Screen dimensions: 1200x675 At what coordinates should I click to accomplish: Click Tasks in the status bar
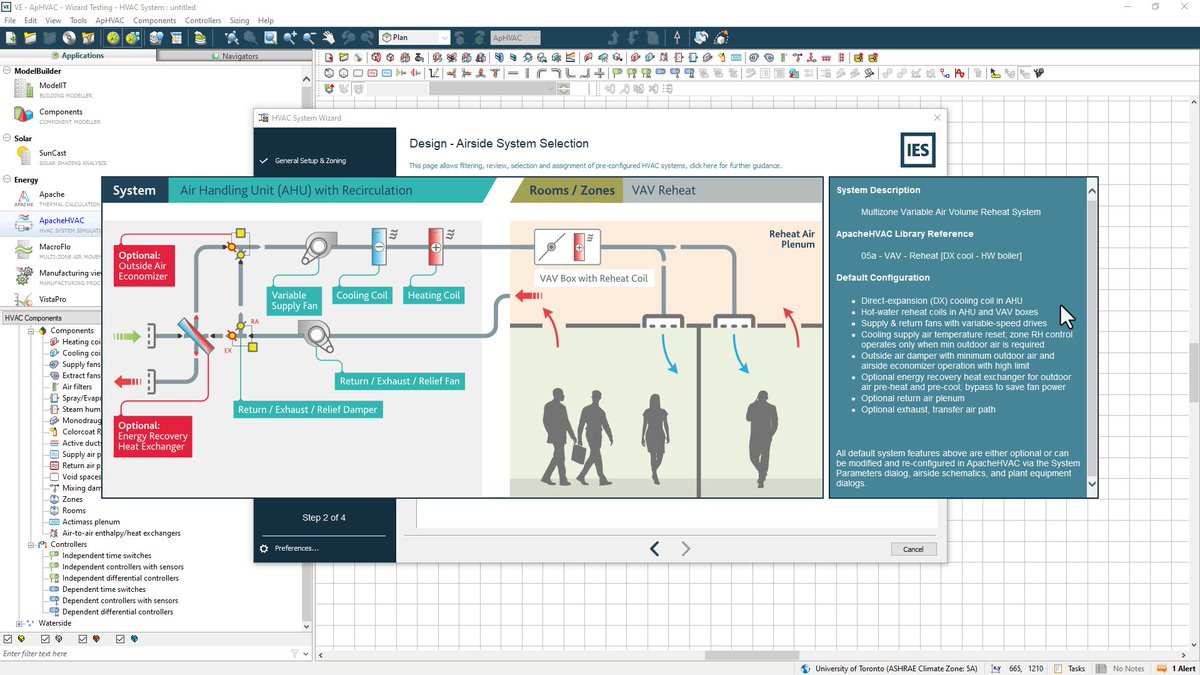(1069, 668)
